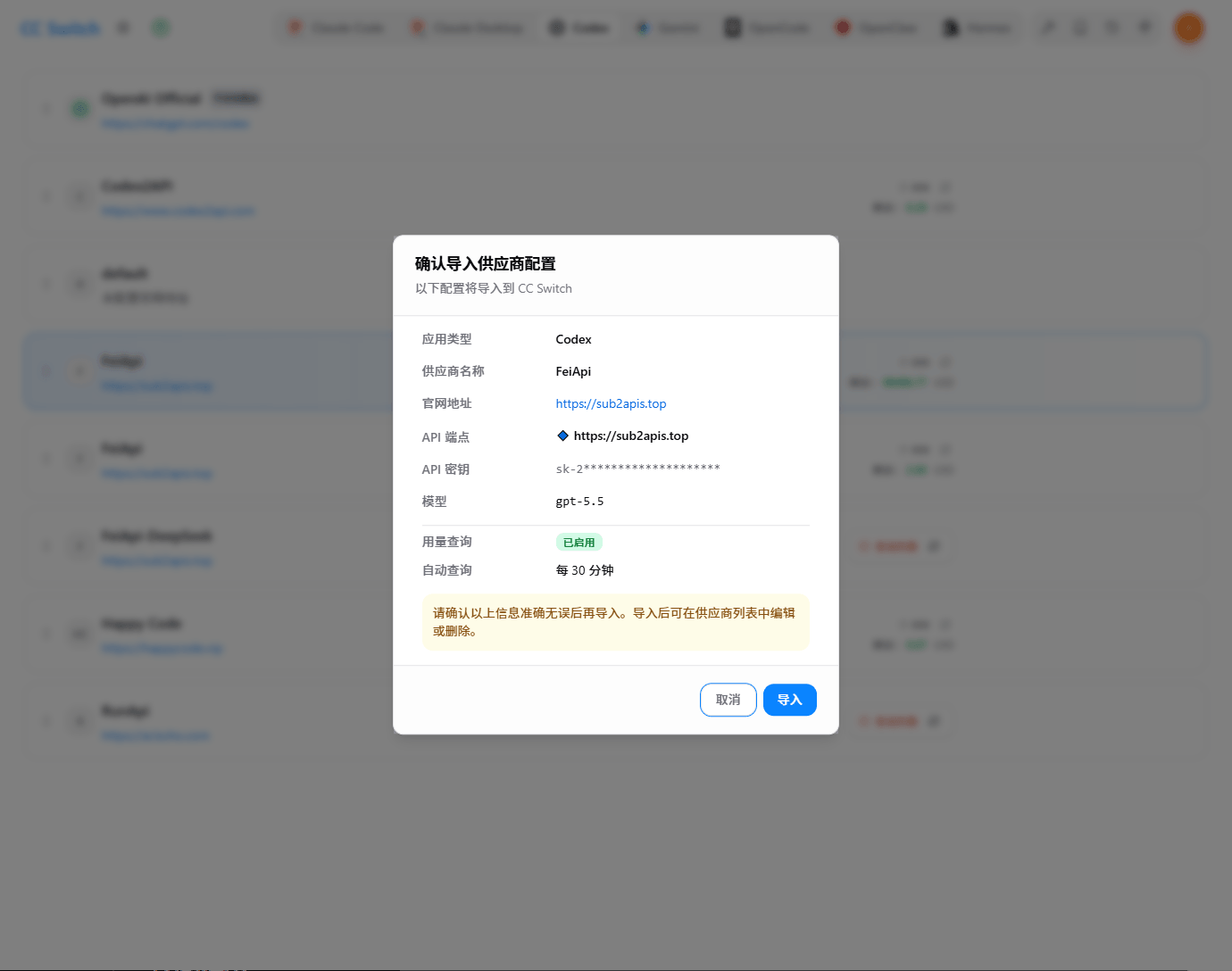This screenshot has height=971, width=1232.
Task: Switch to the Gemini tab in background
Action: [667, 28]
